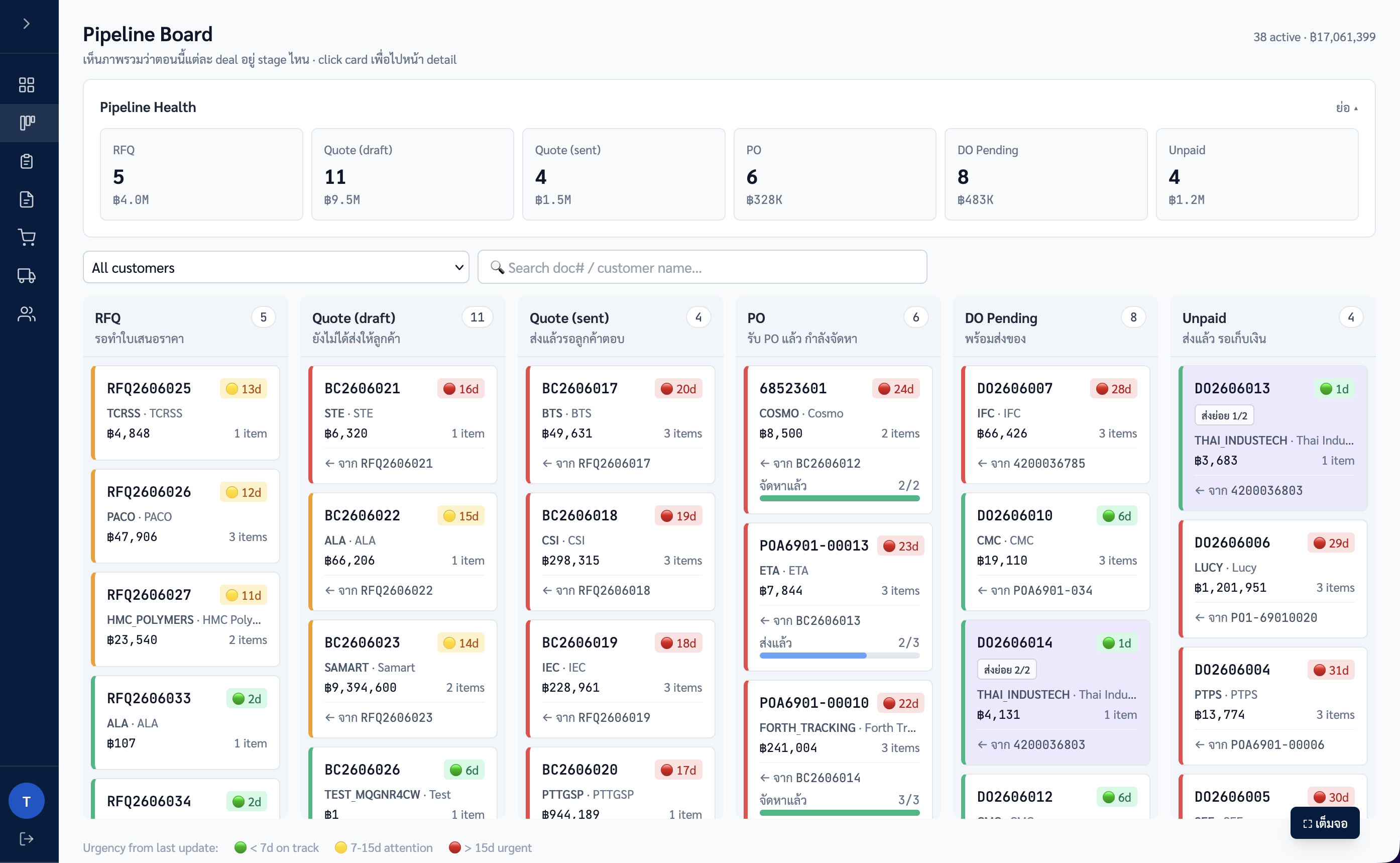Open card POA6901-00010 FORTH_TRACKING
Viewport: 1400px width, 863px height.
(838, 750)
